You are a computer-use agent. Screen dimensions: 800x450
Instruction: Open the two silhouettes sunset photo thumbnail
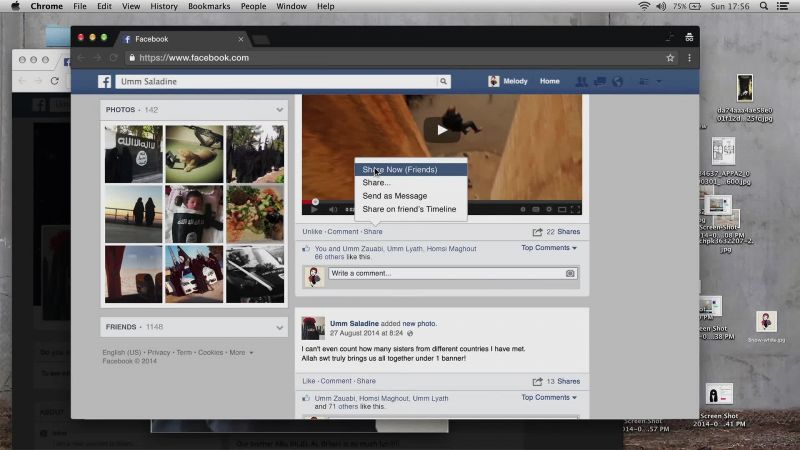pyautogui.click(x=134, y=214)
